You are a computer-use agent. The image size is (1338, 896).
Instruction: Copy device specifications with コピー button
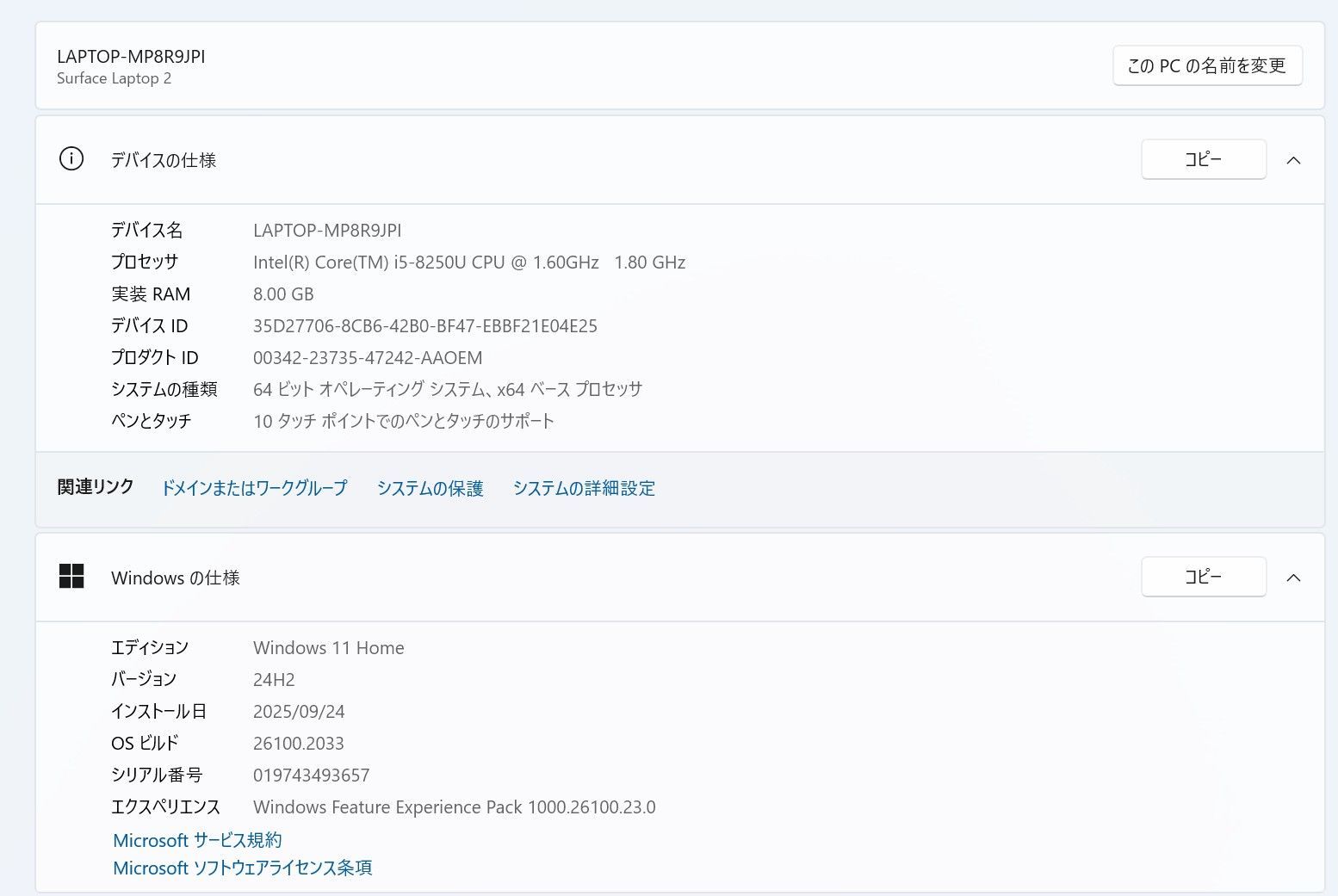click(1203, 159)
